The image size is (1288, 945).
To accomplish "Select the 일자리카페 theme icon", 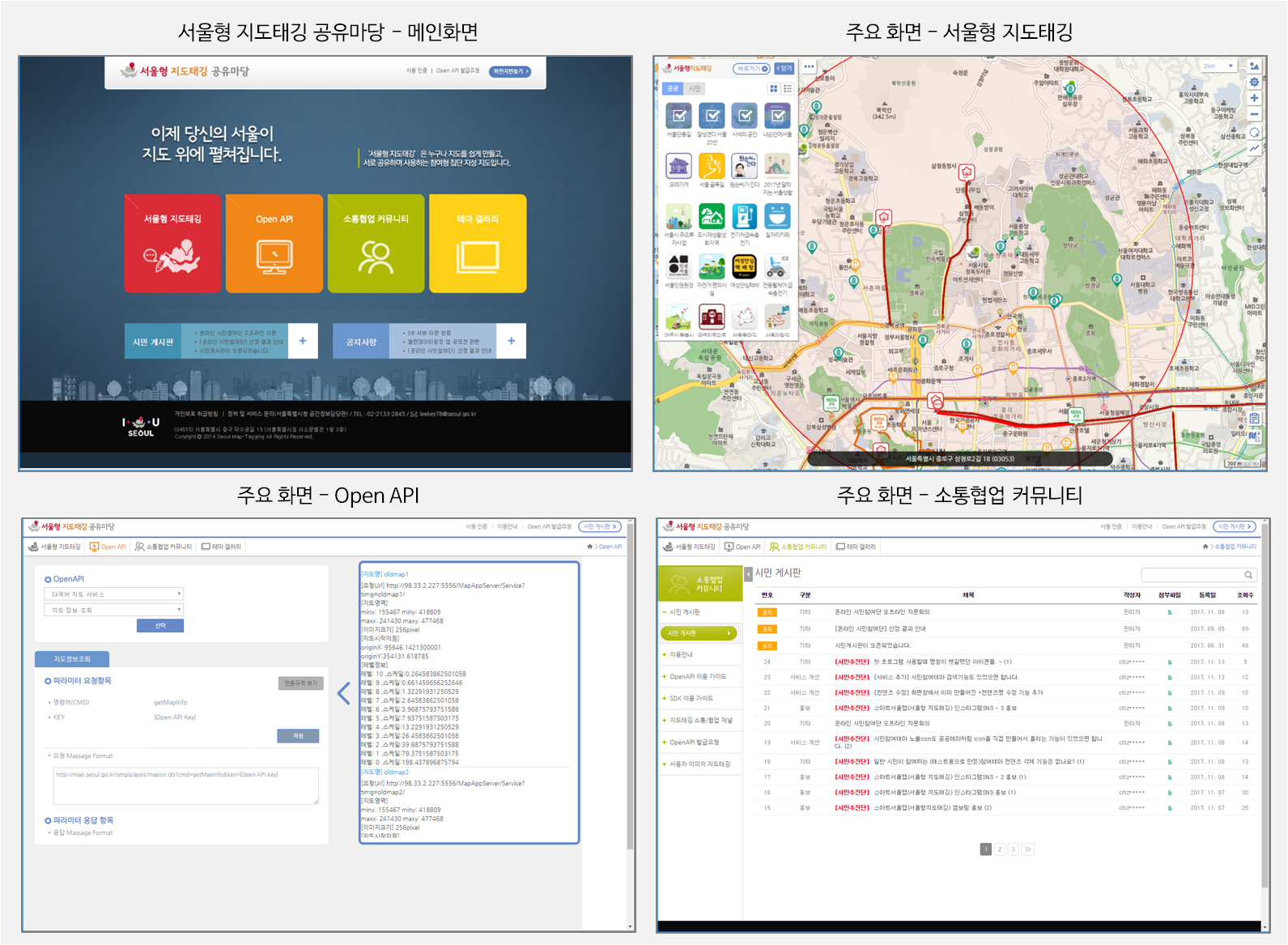I will point(777,216).
